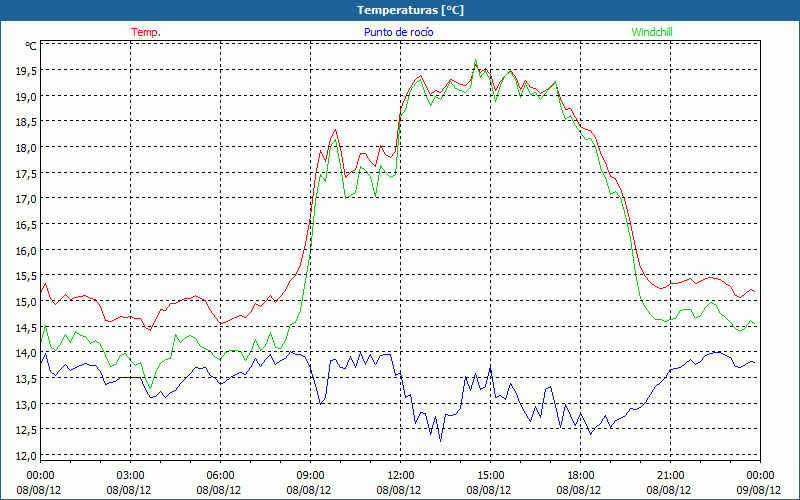The image size is (800, 500).
Task: Click the '14,5' y-axis value
Action: 26,328
